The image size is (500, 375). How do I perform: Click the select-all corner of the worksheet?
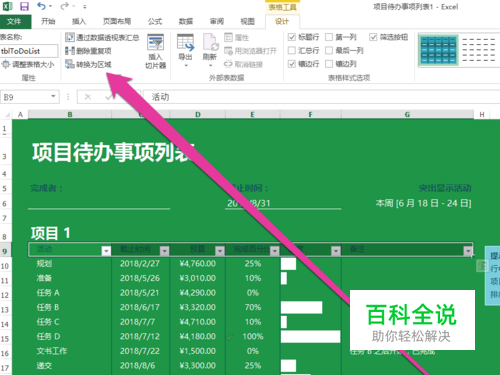7,115
